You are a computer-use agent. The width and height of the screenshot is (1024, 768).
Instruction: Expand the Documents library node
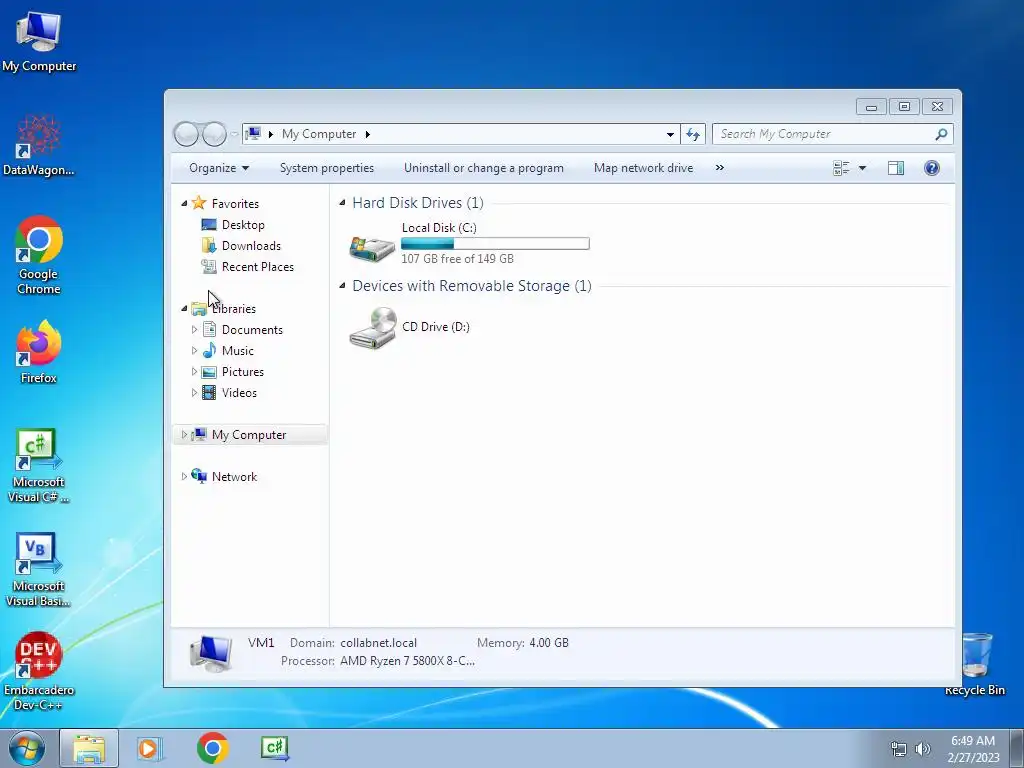click(x=194, y=330)
